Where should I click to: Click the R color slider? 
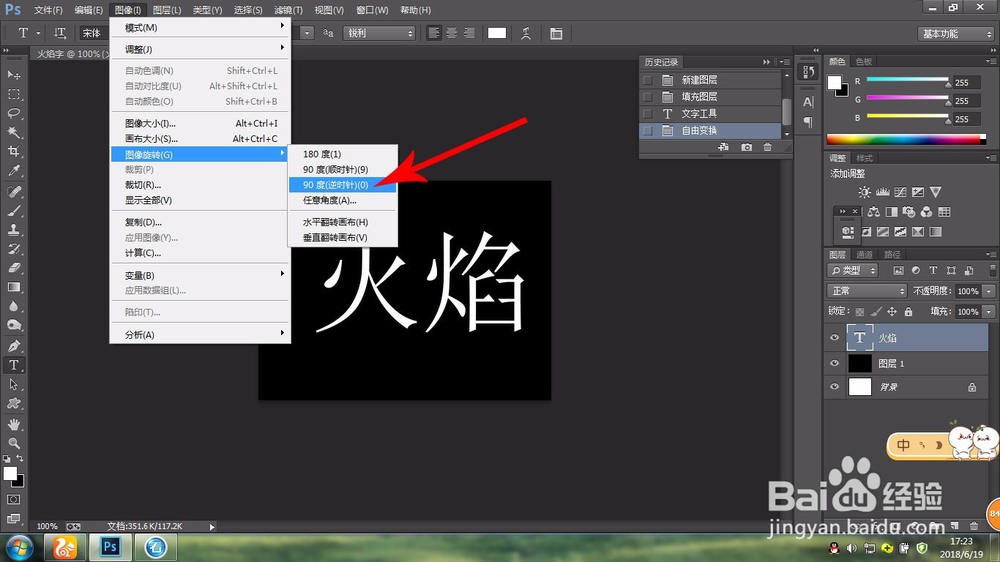click(907, 80)
